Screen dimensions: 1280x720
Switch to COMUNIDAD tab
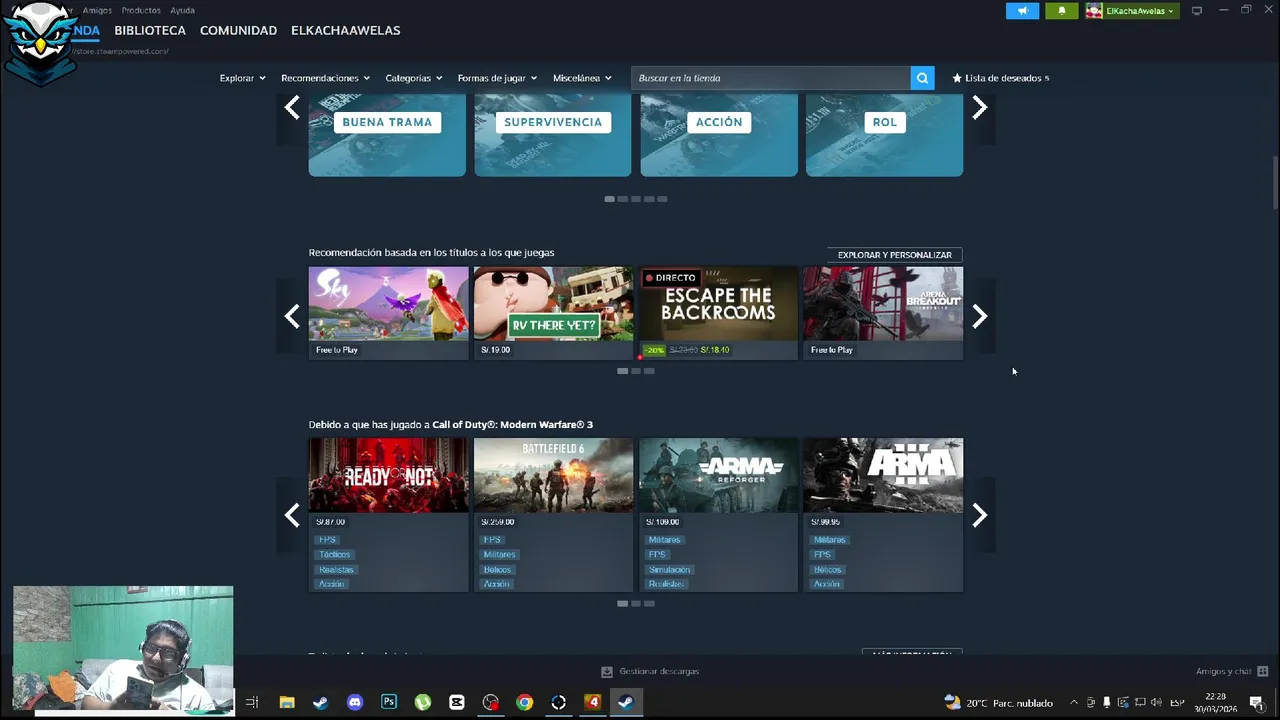click(238, 30)
